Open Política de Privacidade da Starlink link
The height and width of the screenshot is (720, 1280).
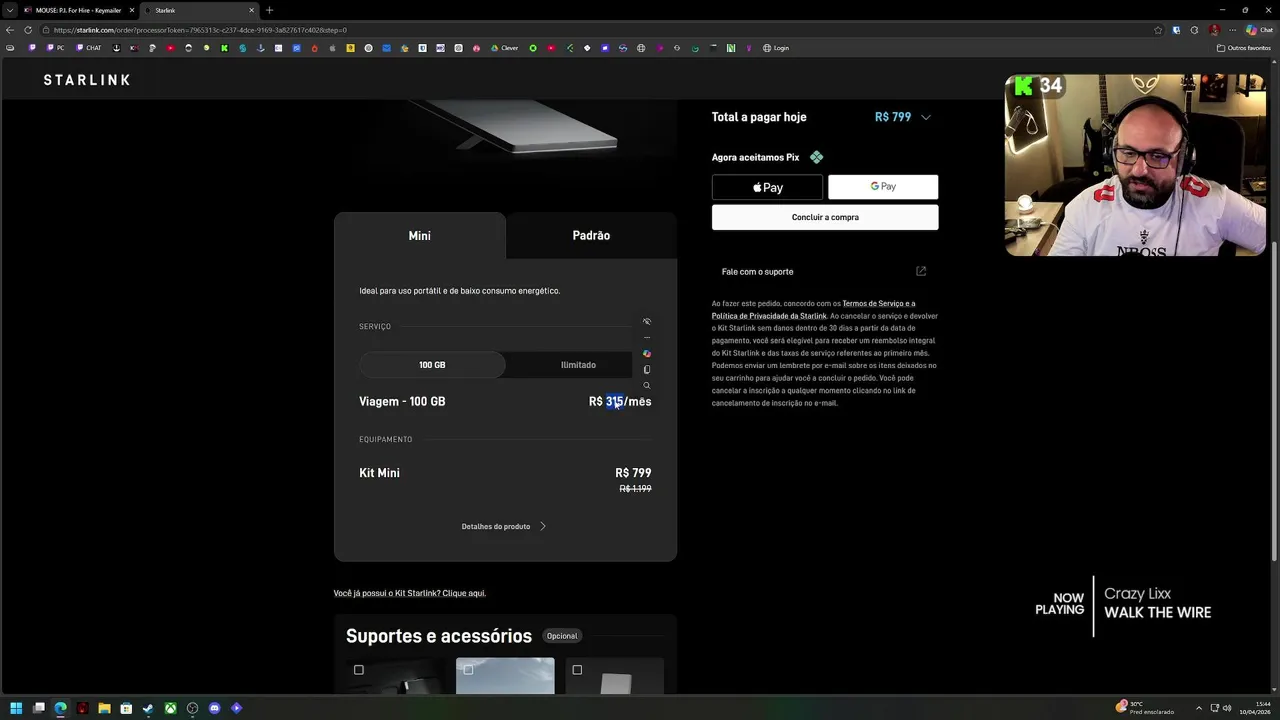769,316
